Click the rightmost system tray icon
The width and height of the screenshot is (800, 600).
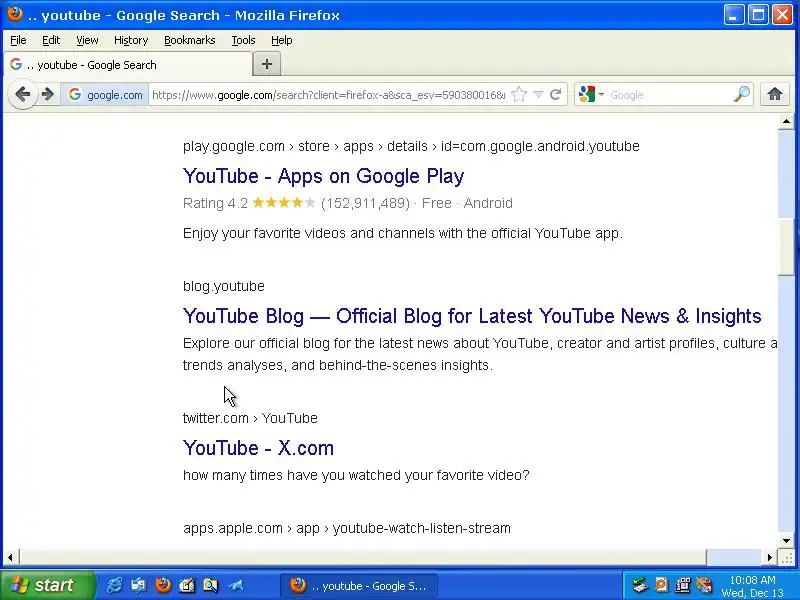(704, 585)
